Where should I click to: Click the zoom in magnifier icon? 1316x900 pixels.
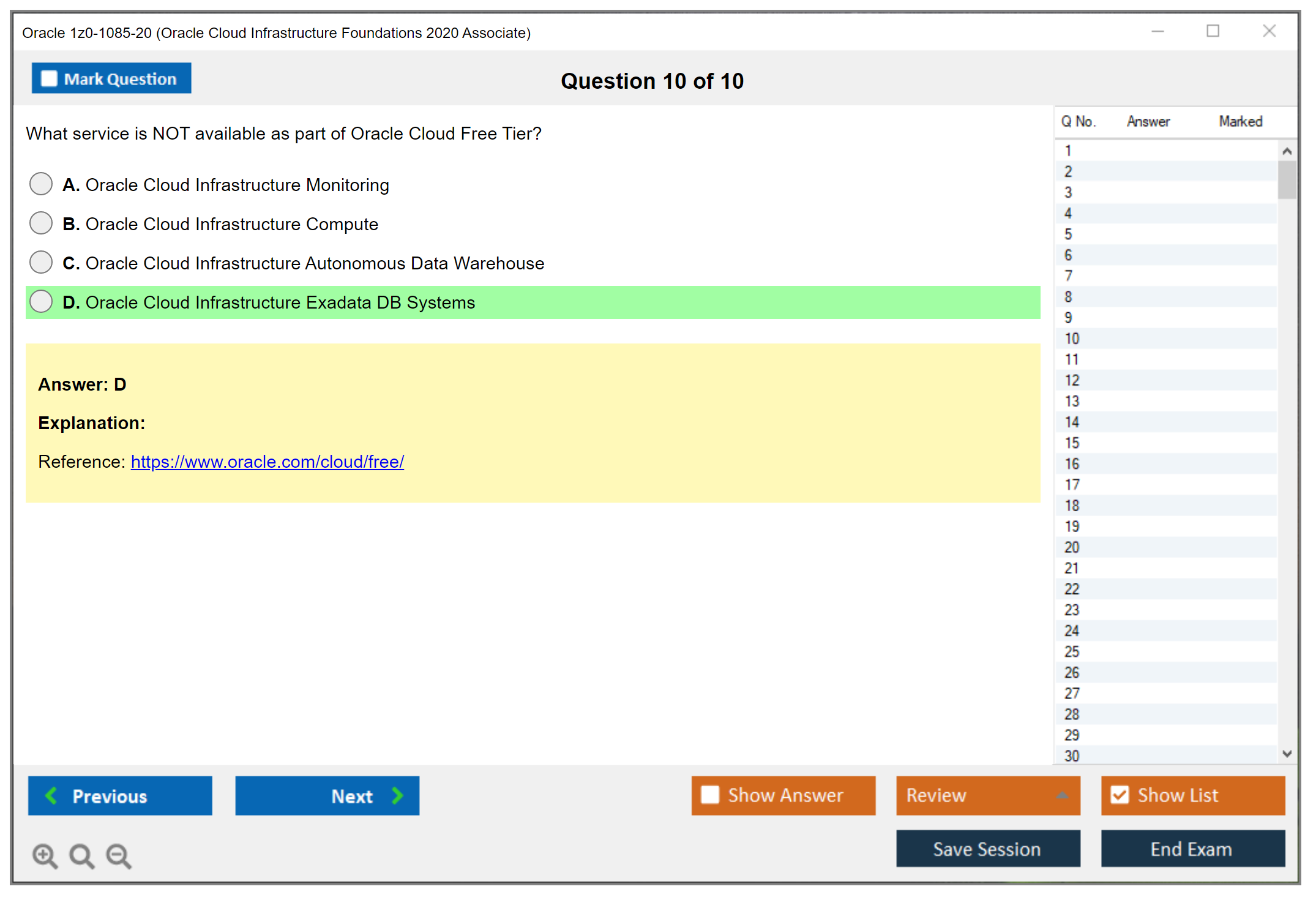45,855
